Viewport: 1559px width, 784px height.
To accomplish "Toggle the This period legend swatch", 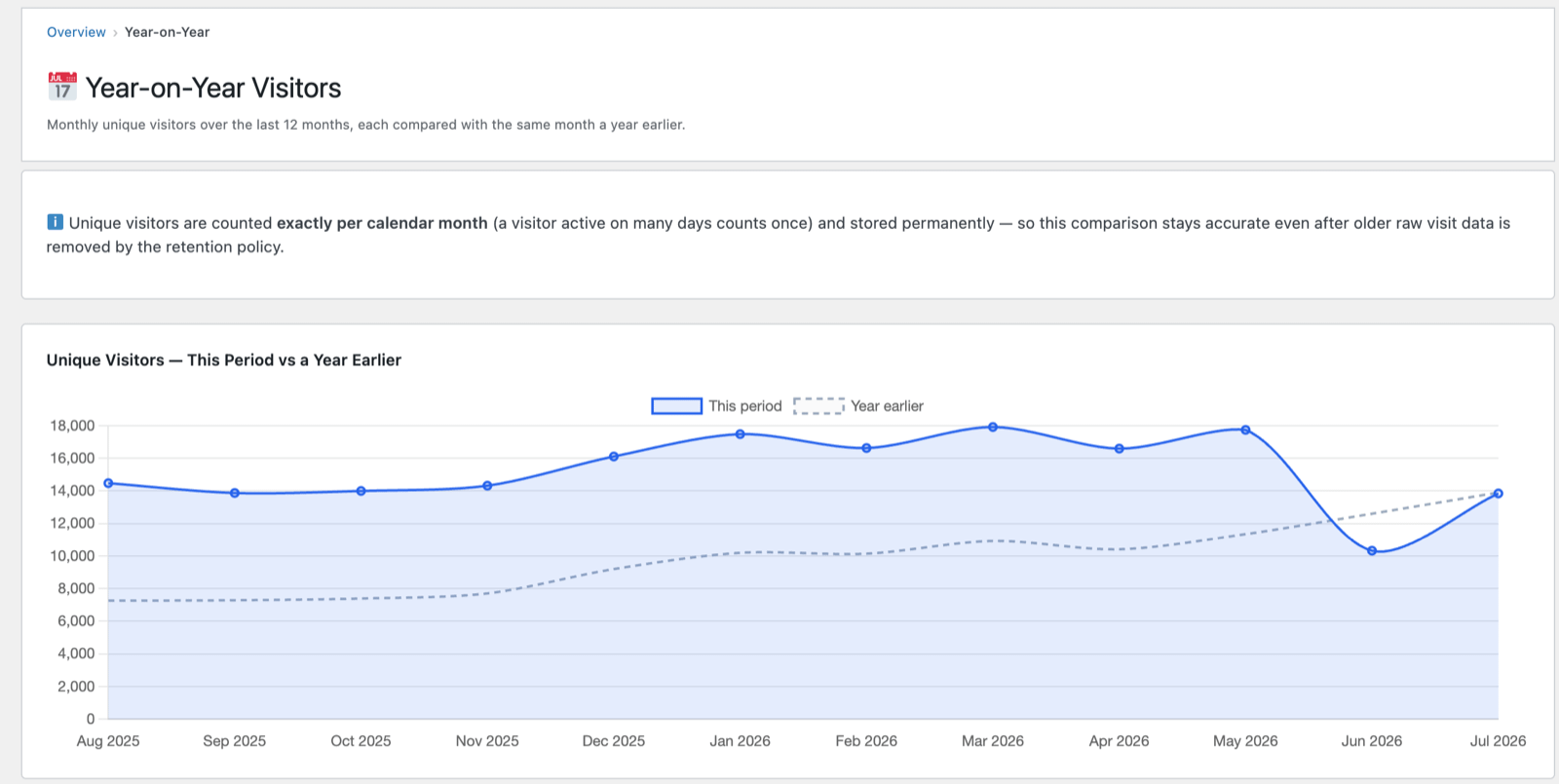I will tap(676, 406).
